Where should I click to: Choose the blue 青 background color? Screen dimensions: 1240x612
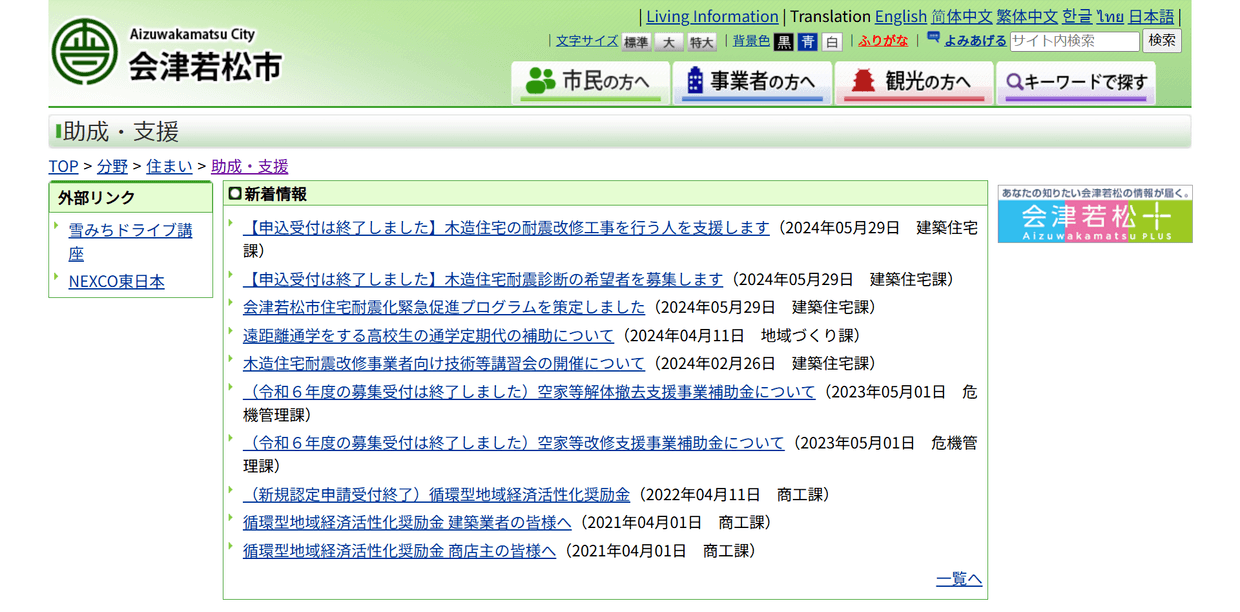pos(808,42)
